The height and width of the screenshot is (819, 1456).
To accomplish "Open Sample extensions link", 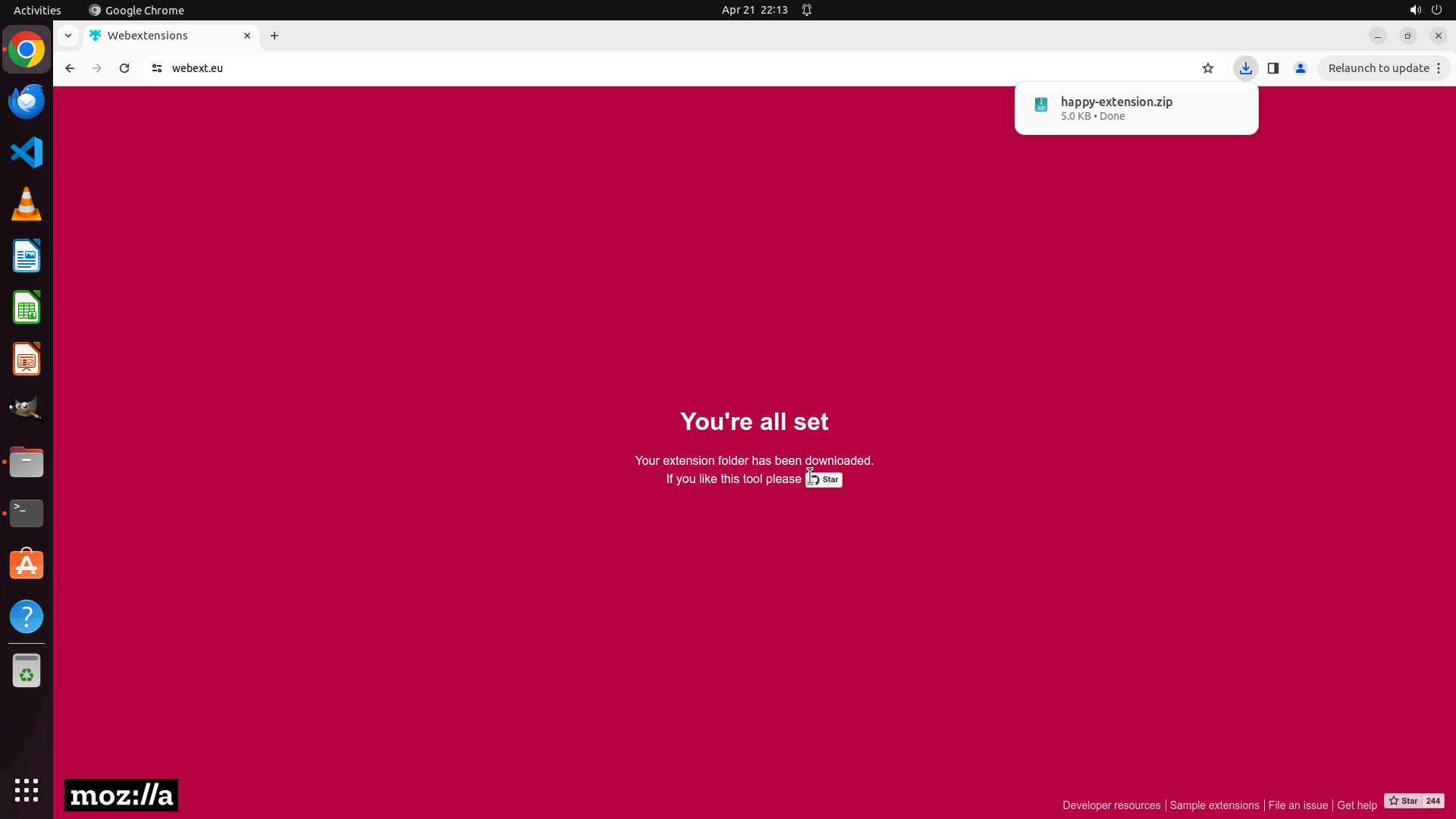I will point(1214,805).
